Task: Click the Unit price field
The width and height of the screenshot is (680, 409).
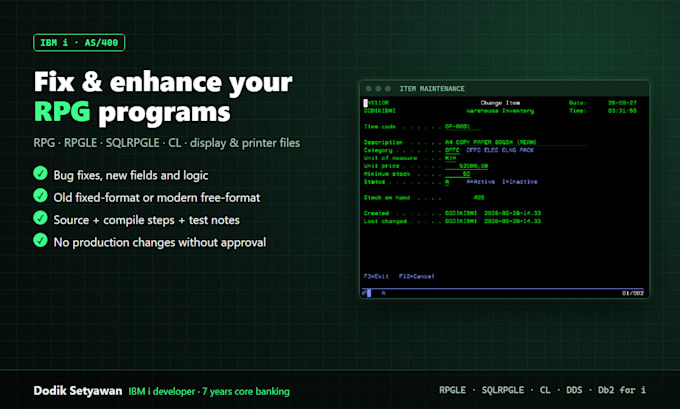Action: point(467,166)
